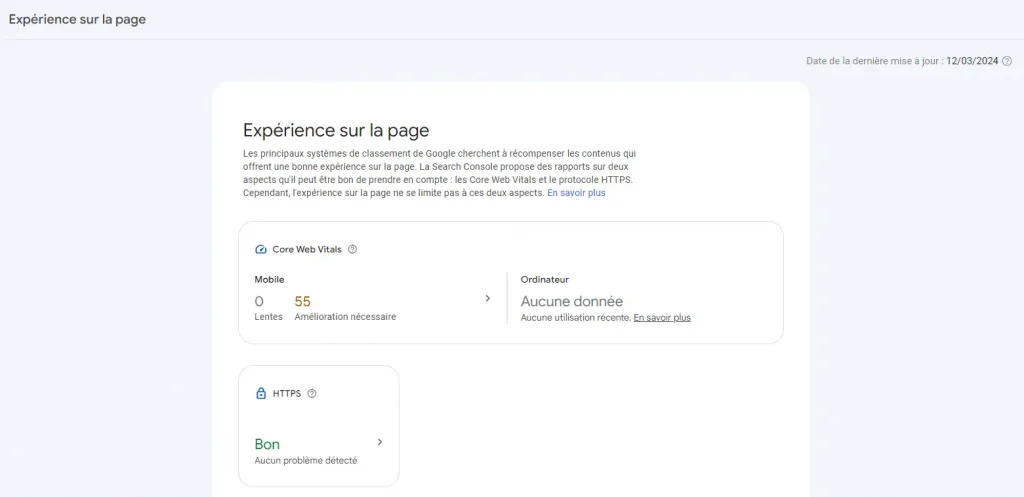1024x497 pixels.
Task: Click the '55' URLs needing improvement count
Action: [302, 301]
